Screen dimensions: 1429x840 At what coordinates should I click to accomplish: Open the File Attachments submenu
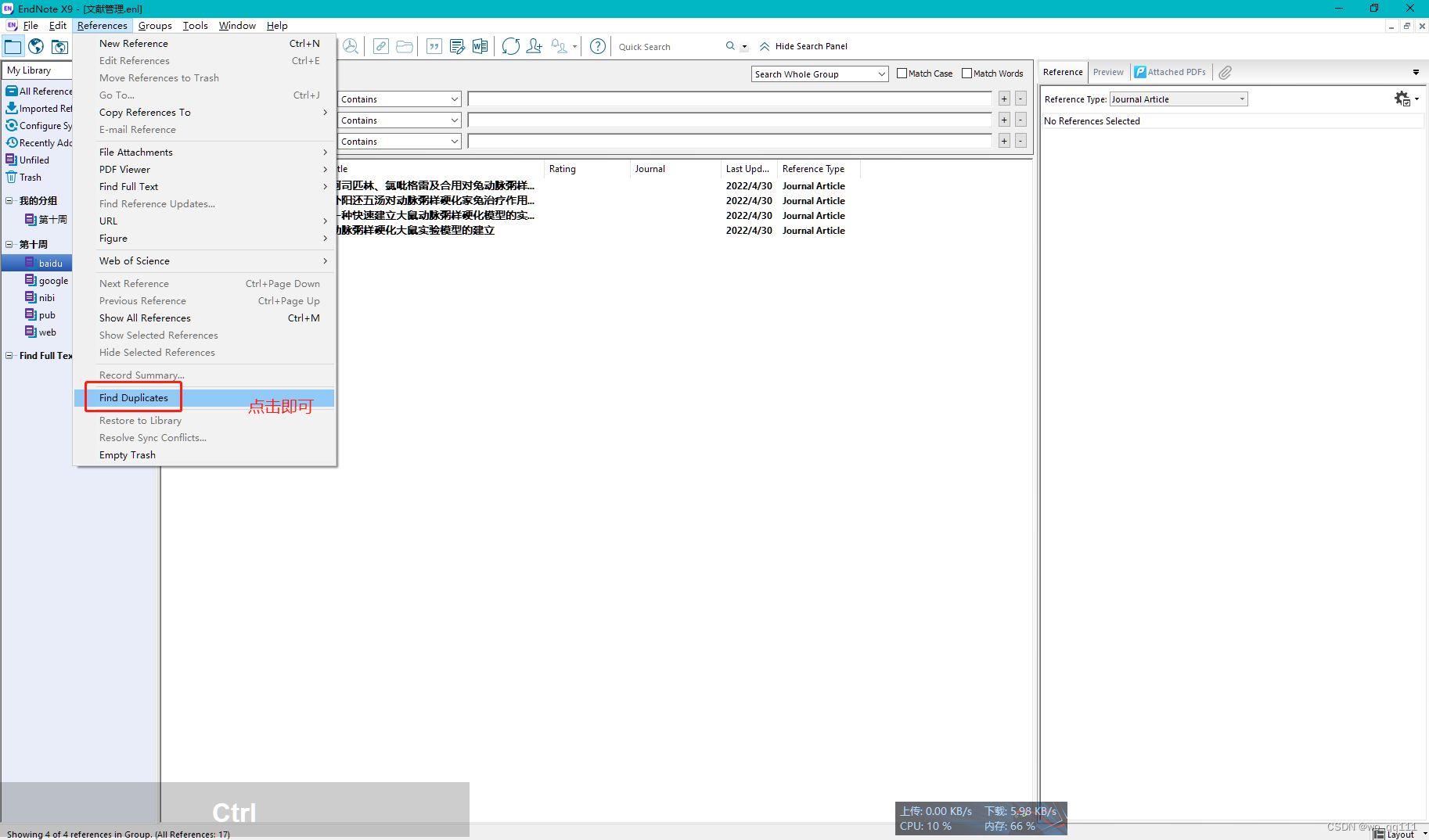click(204, 153)
